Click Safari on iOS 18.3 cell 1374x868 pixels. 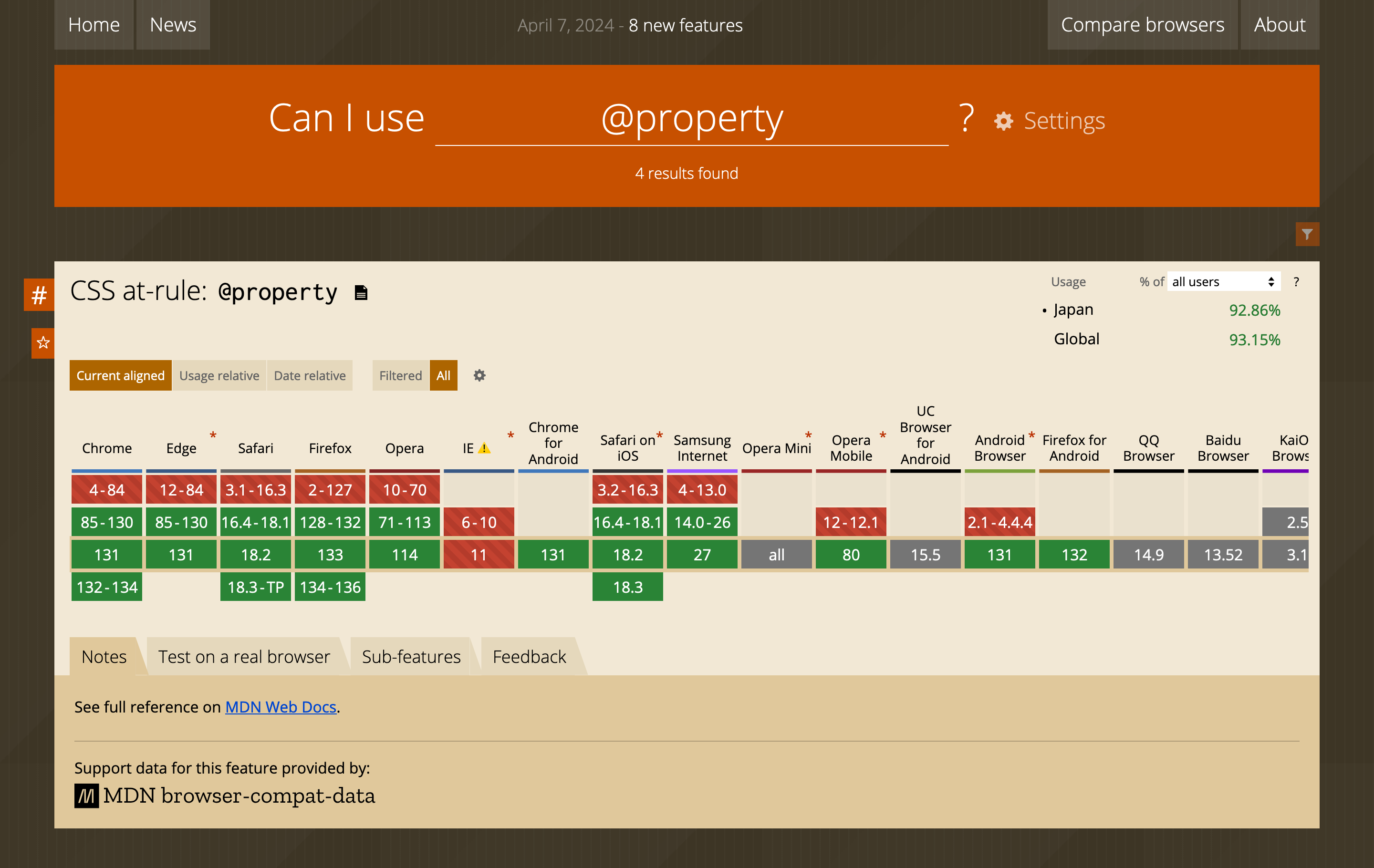pyautogui.click(x=628, y=587)
